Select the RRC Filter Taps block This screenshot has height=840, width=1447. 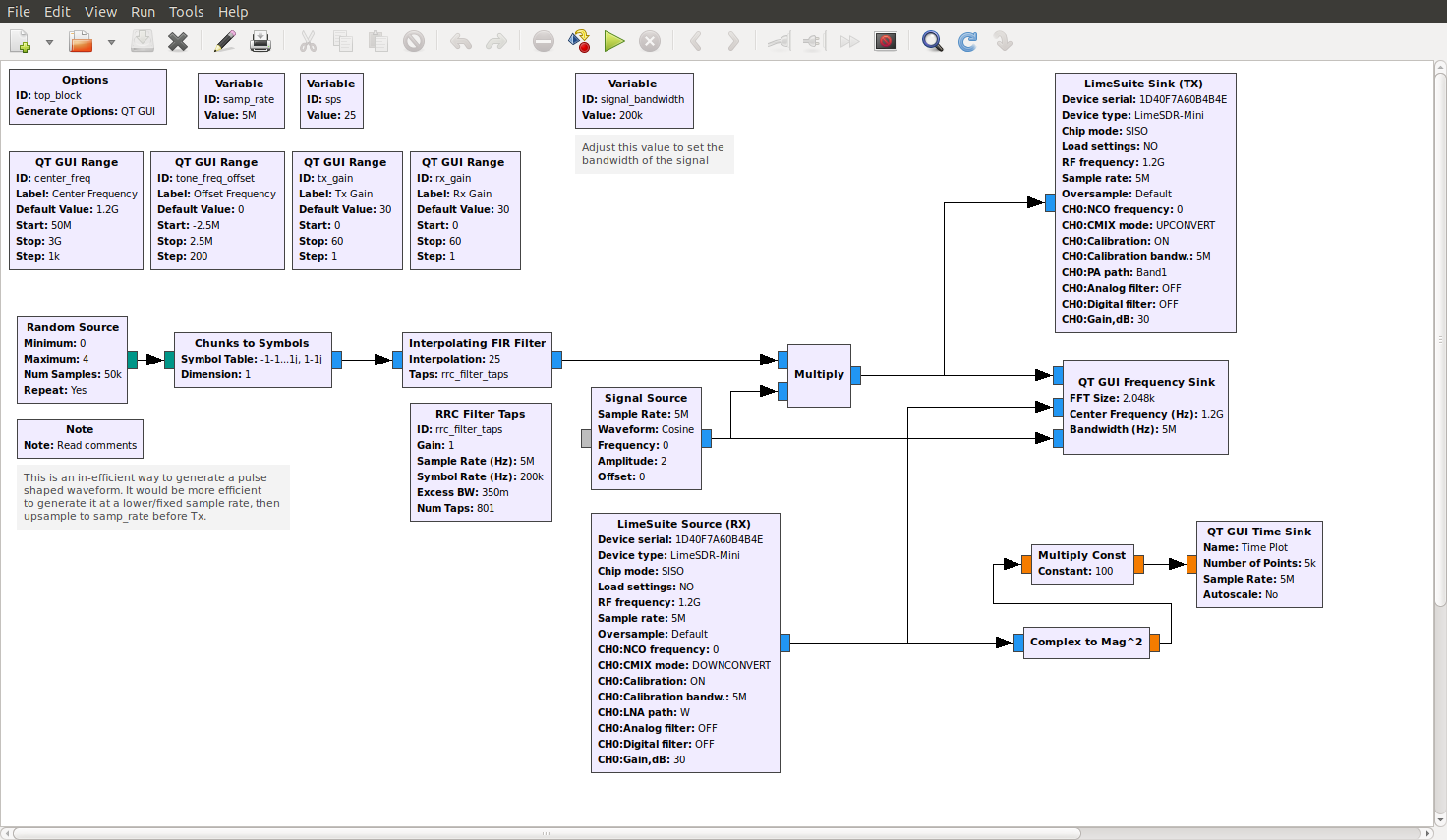pos(481,462)
